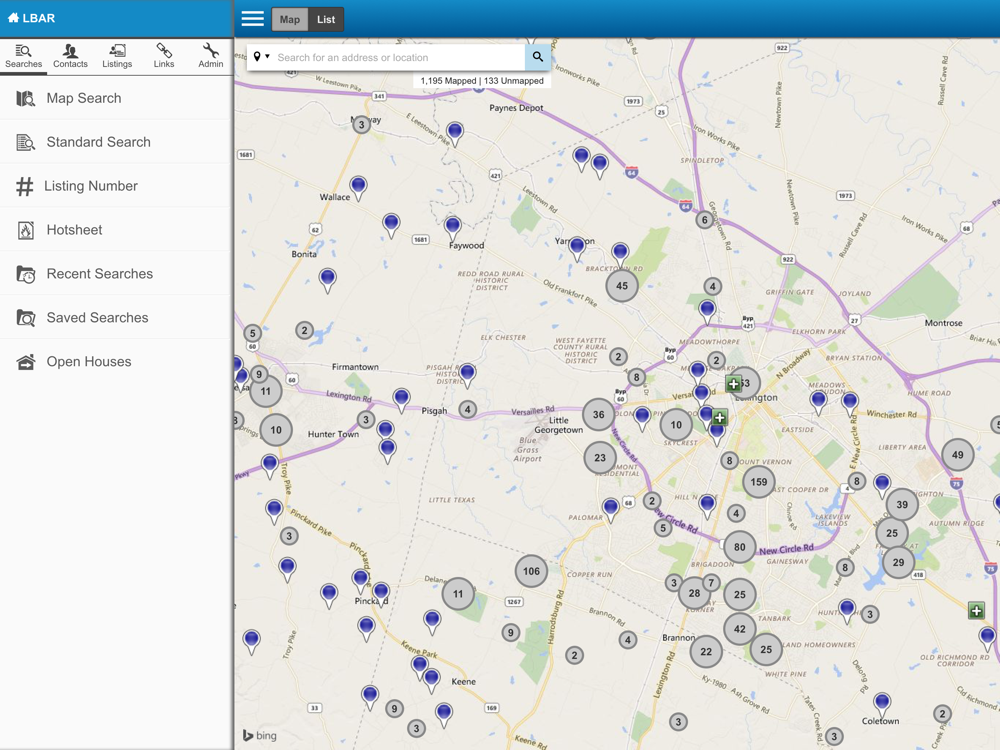Switch to List view

326,19
